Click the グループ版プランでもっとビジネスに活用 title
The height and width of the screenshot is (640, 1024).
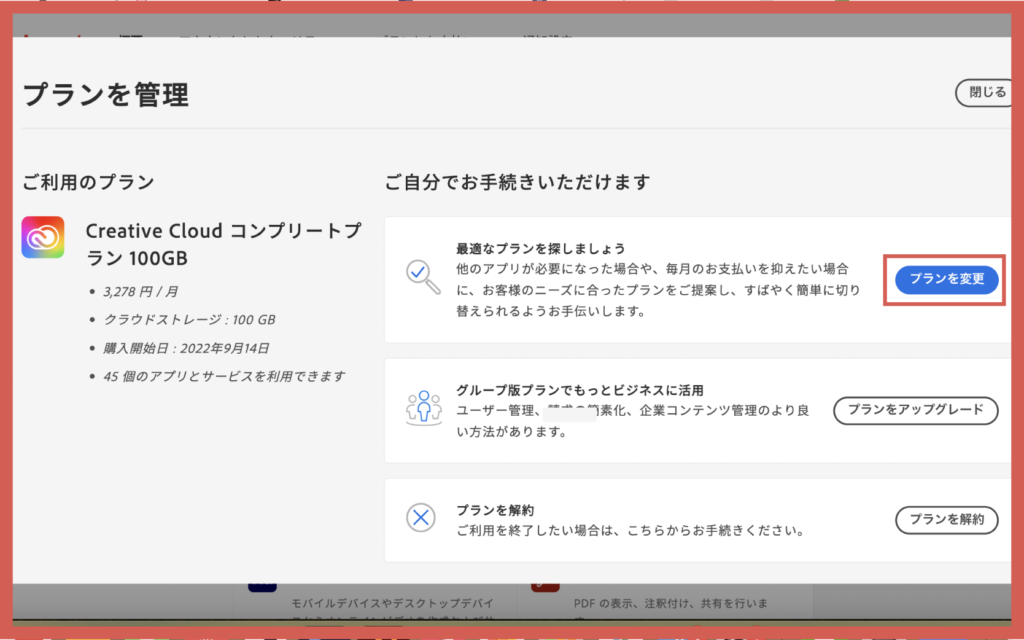click(580, 390)
